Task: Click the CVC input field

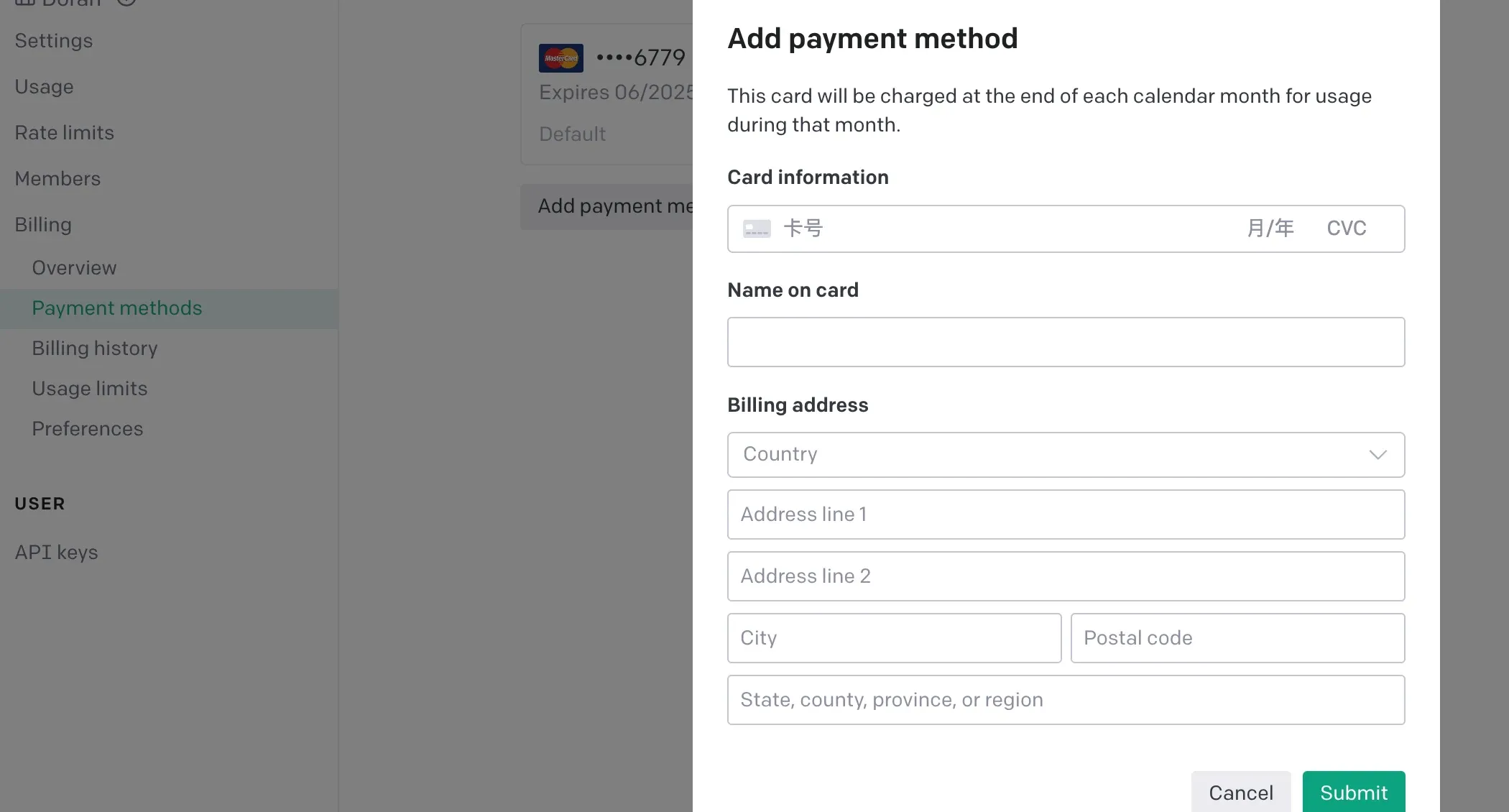Action: [x=1346, y=229]
